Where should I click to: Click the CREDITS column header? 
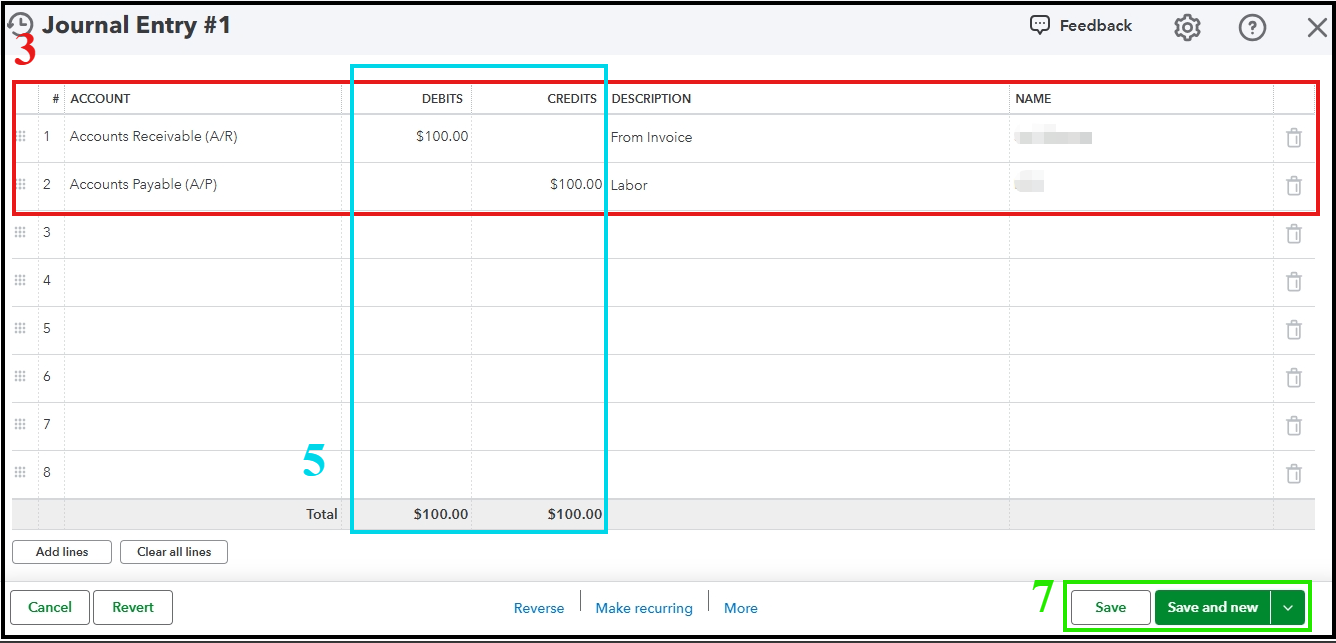pyautogui.click(x=572, y=99)
